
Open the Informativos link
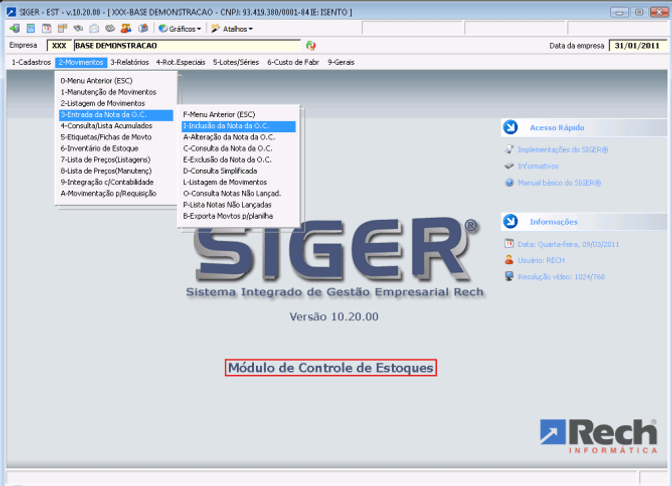538,166
